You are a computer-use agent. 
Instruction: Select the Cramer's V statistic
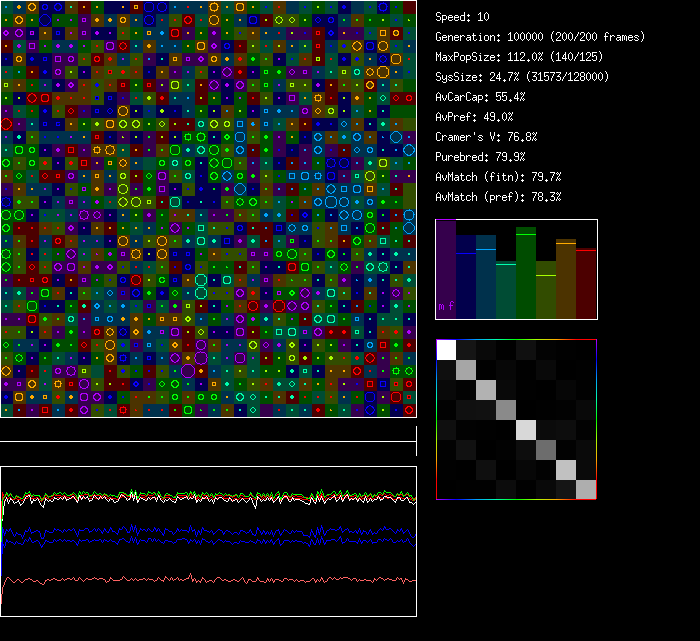coord(486,137)
